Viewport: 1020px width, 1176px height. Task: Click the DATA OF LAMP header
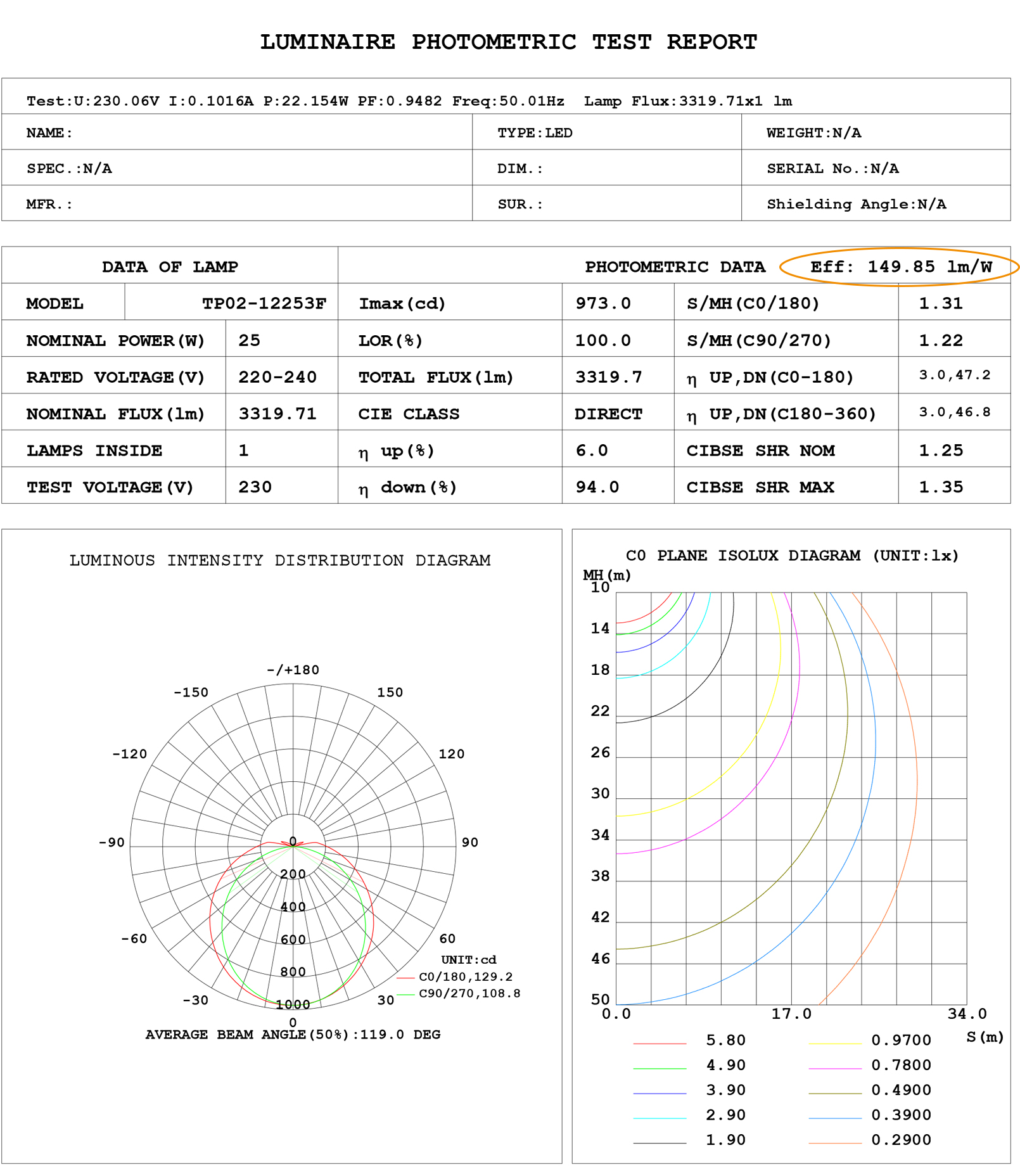(x=170, y=267)
